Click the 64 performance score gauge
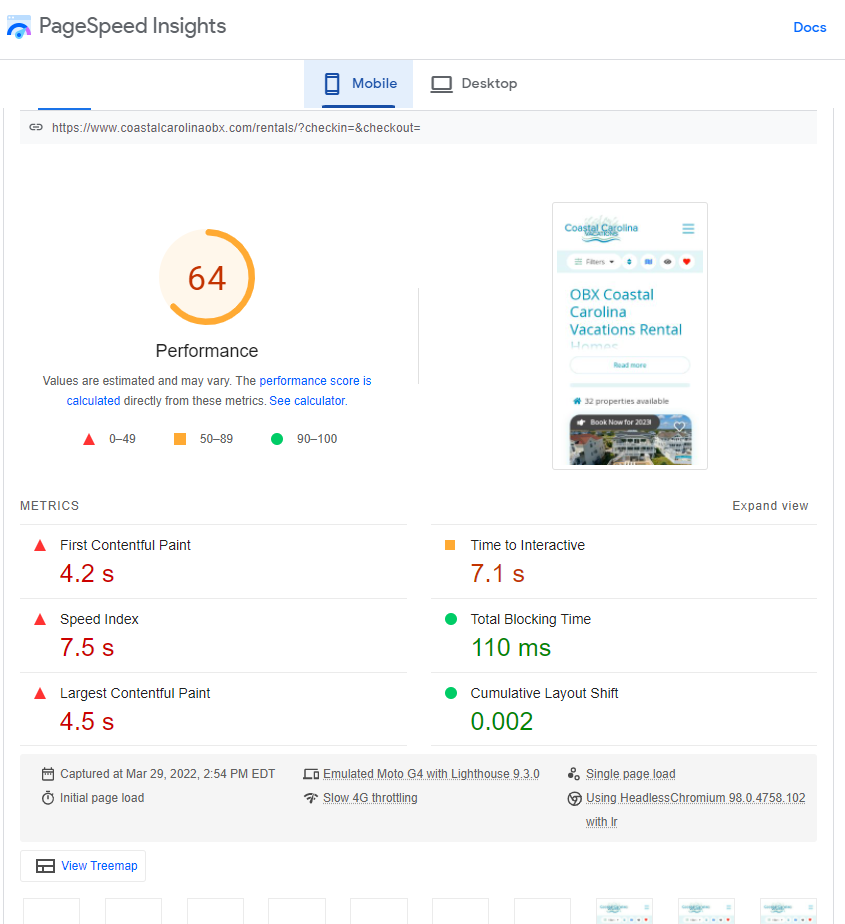Screen dimensions: 845x924 207,277
